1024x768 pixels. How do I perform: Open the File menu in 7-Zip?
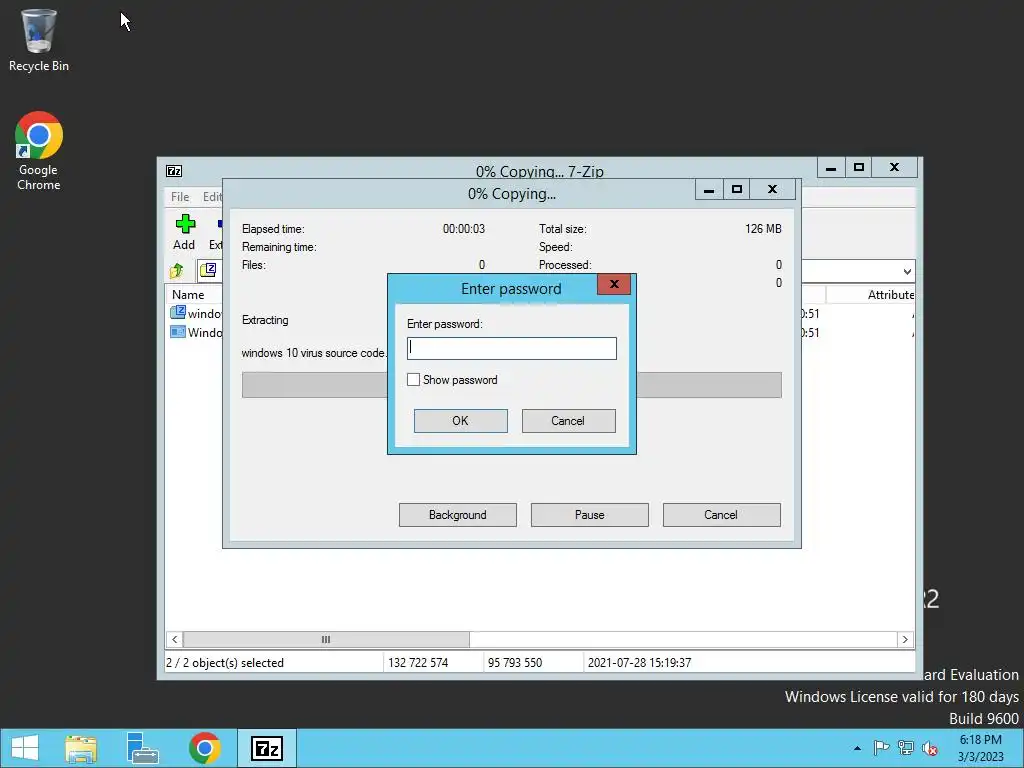tap(180, 197)
